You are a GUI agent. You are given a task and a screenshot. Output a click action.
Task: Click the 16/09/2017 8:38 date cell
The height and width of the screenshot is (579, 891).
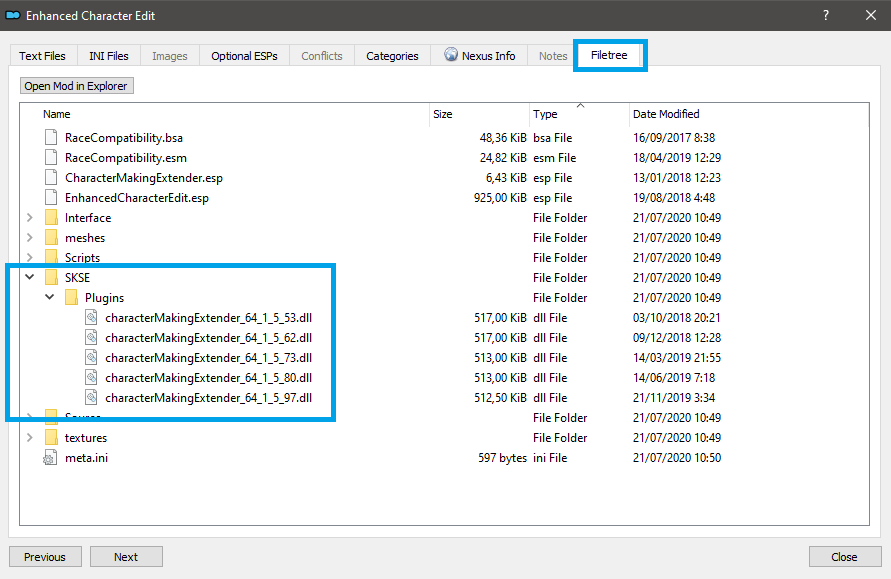click(674, 138)
